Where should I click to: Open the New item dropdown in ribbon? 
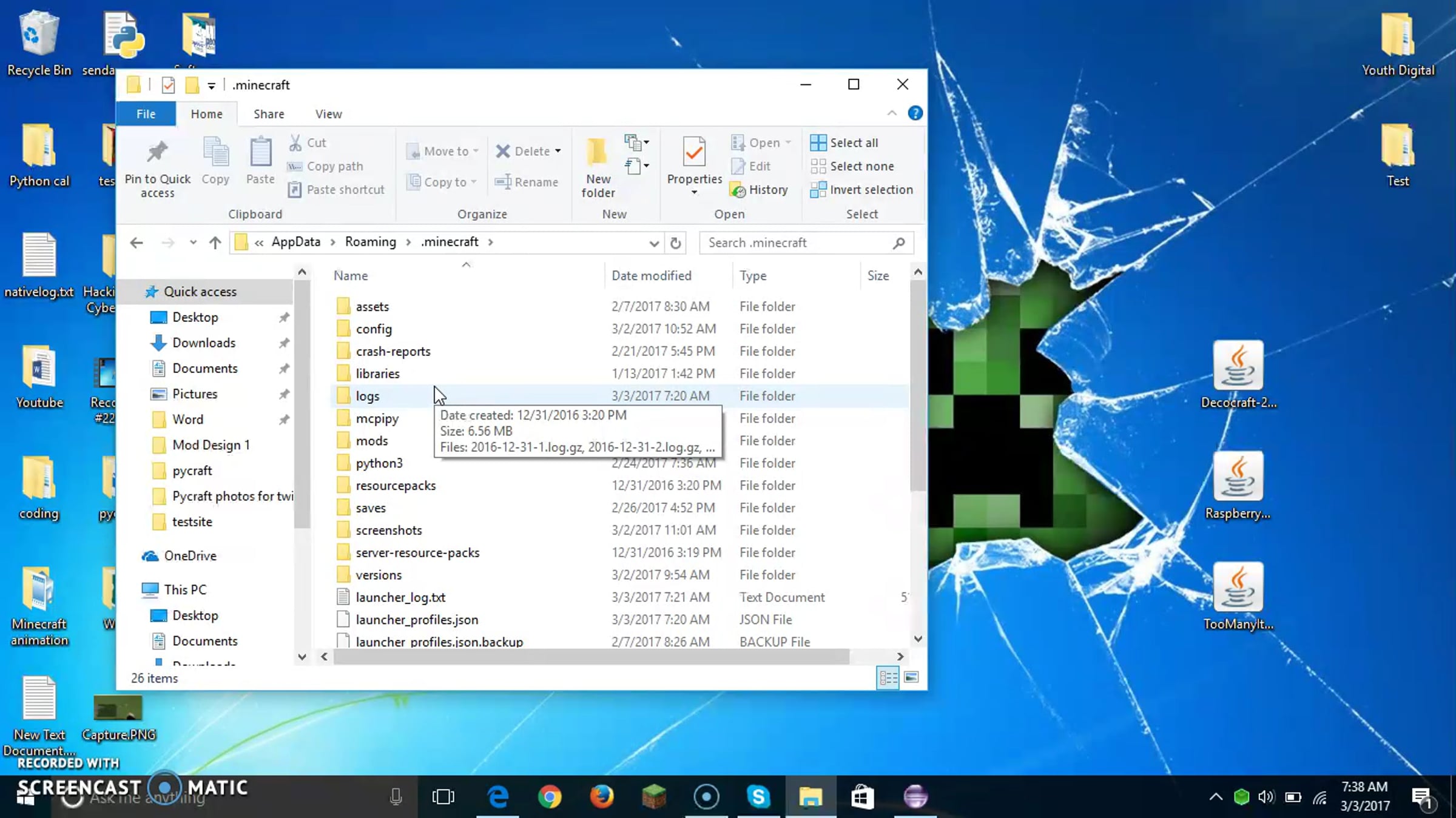pyautogui.click(x=636, y=142)
